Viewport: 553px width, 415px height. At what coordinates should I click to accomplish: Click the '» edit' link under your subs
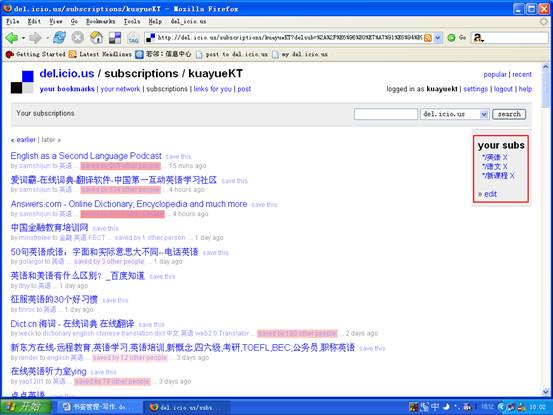(487, 194)
